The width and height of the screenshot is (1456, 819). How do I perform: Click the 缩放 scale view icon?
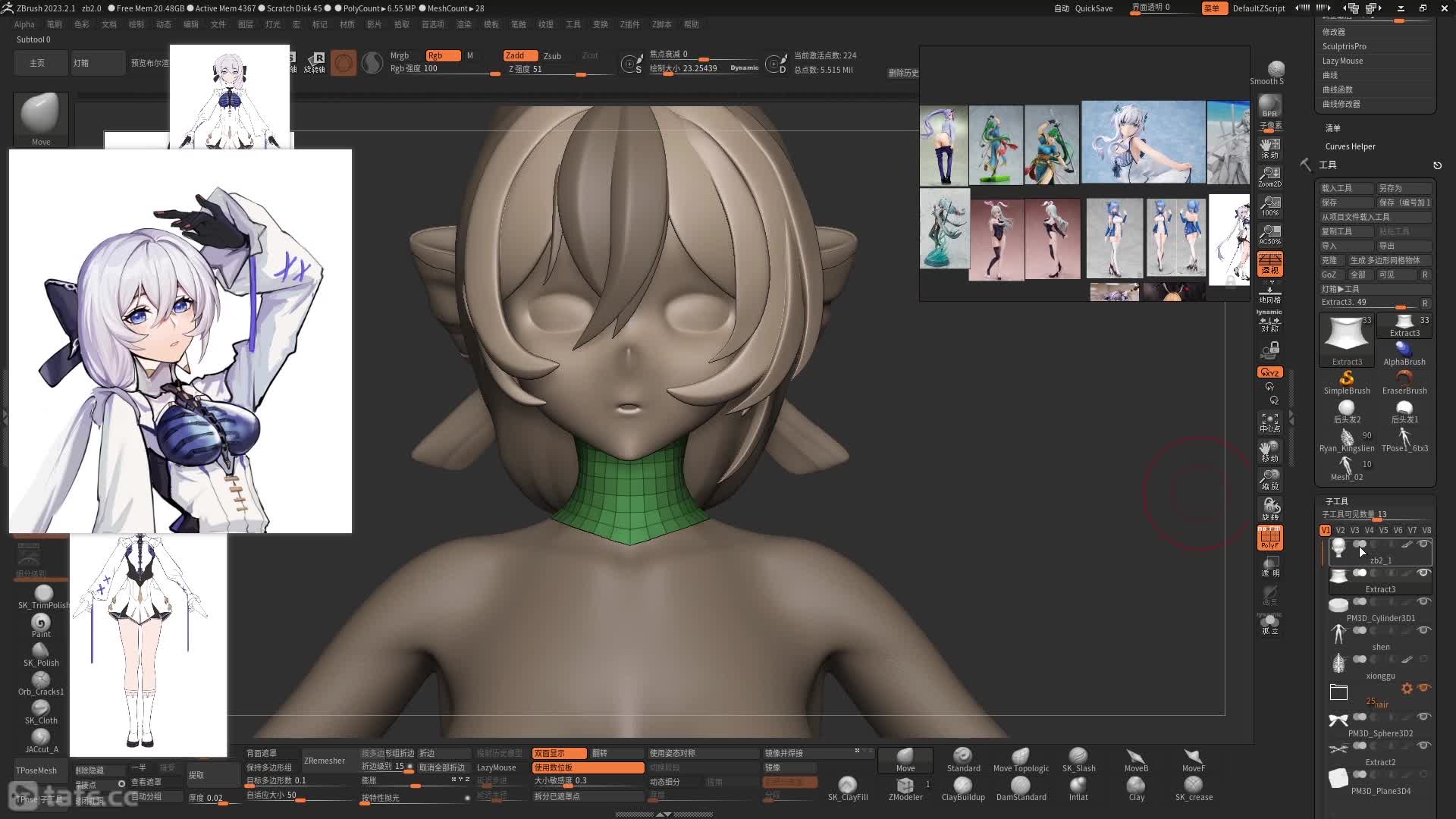pos(1270,480)
